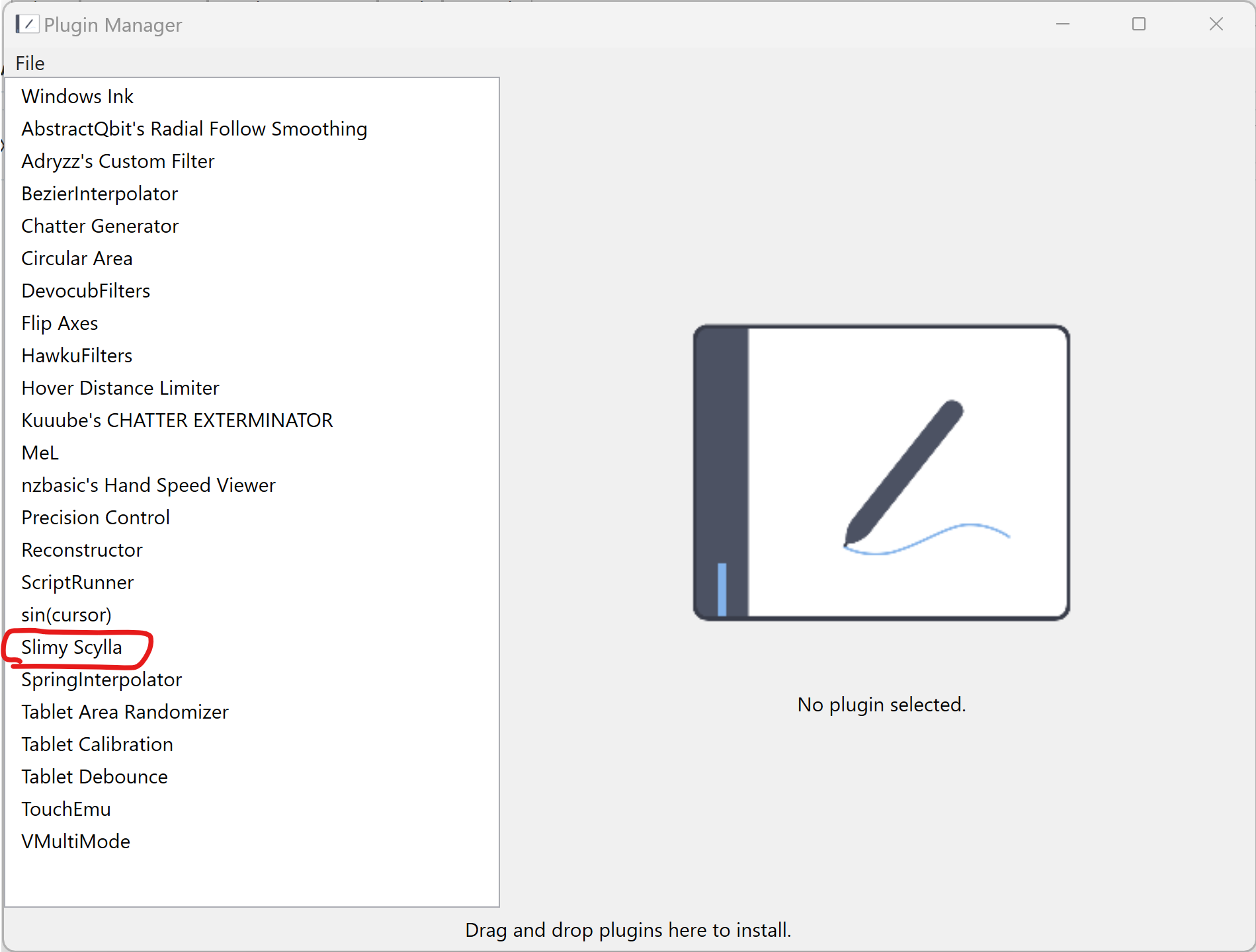Click Kuuube's CHATTER EXTERMINATOR entry

(177, 420)
